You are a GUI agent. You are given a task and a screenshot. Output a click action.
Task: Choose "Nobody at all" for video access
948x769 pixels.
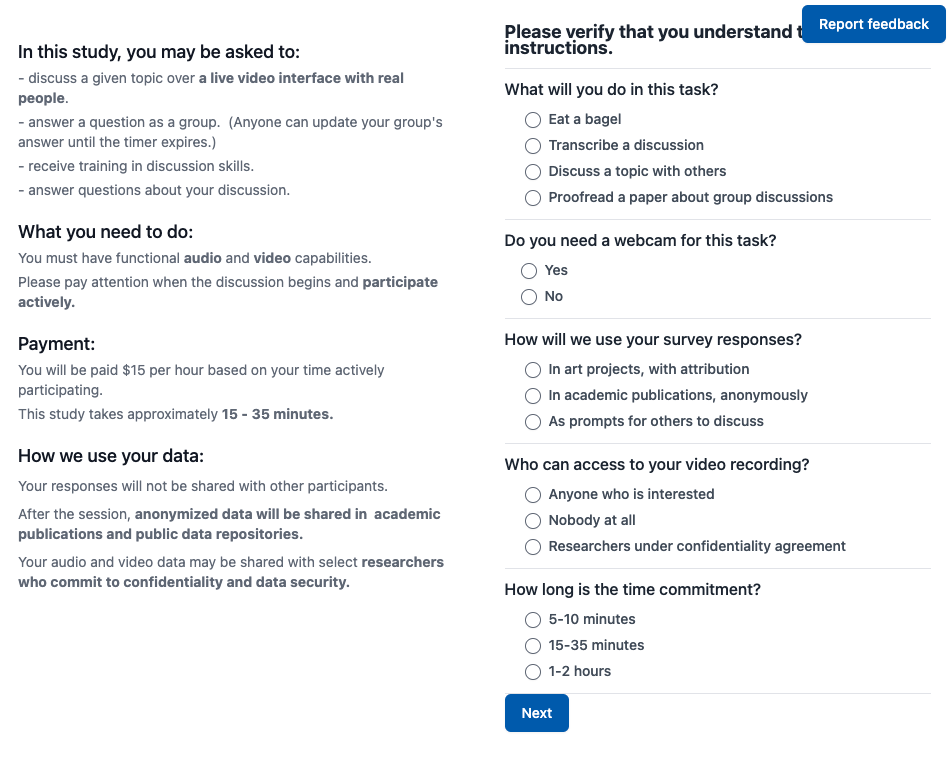click(532, 520)
